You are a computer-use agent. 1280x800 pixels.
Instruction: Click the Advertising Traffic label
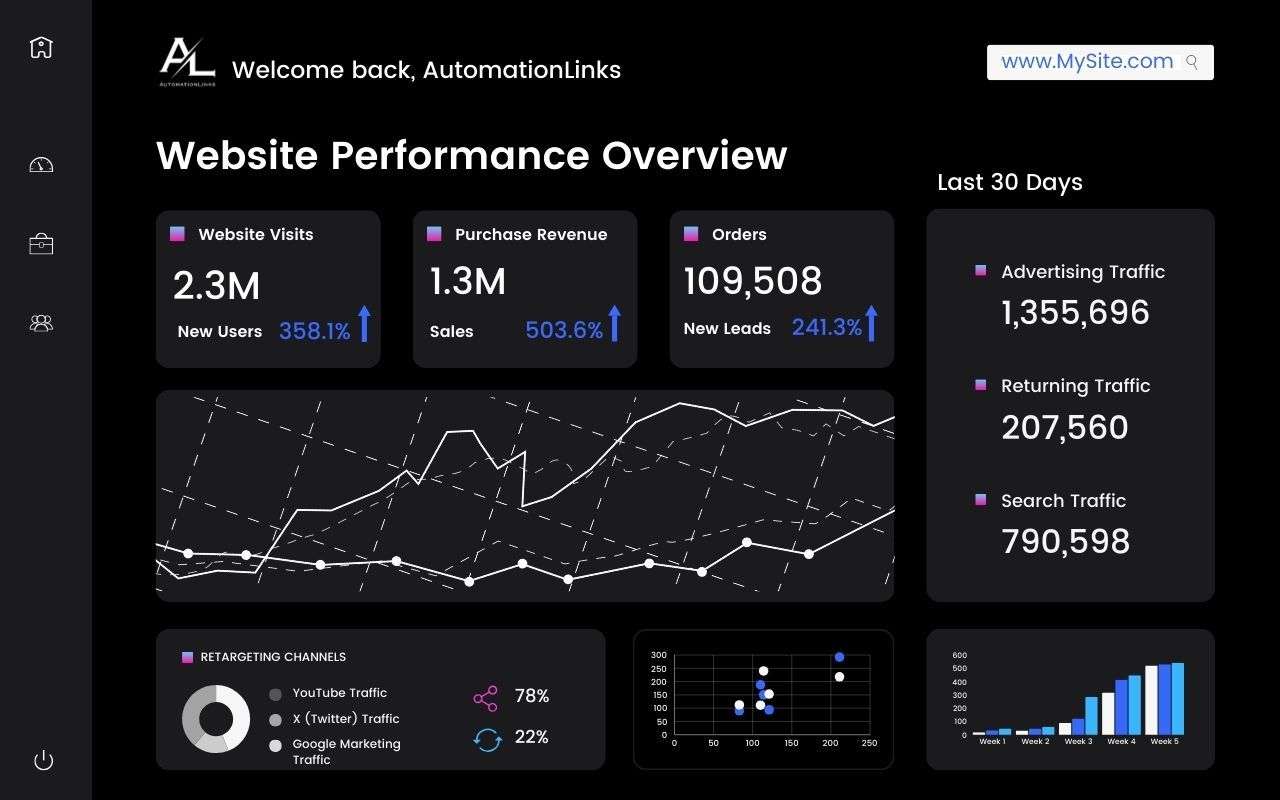click(1083, 272)
